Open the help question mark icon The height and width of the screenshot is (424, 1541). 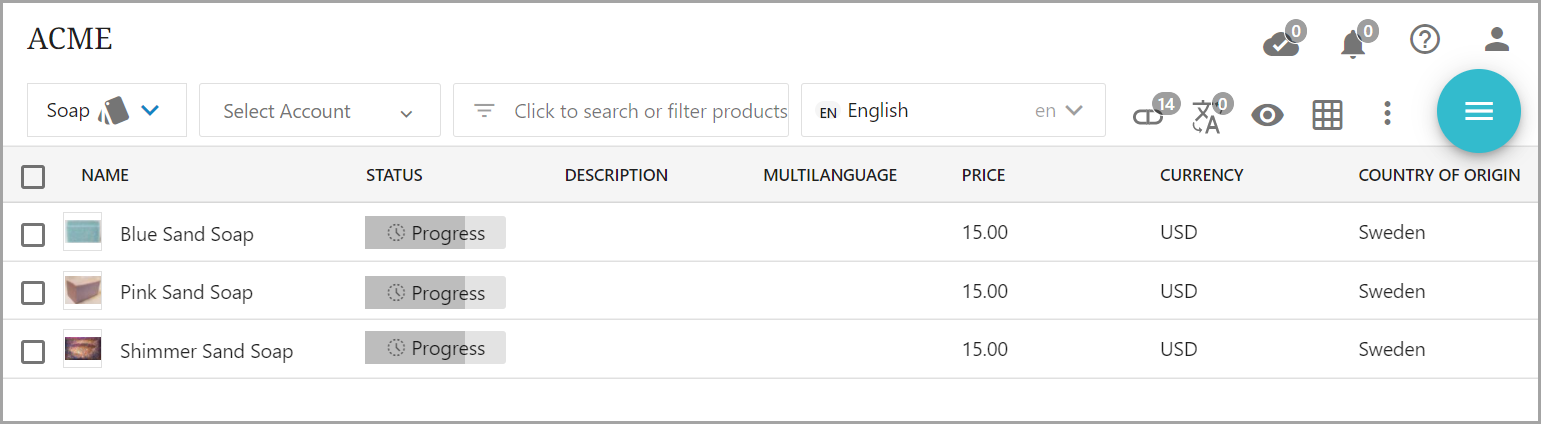(x=1424, y=40)
